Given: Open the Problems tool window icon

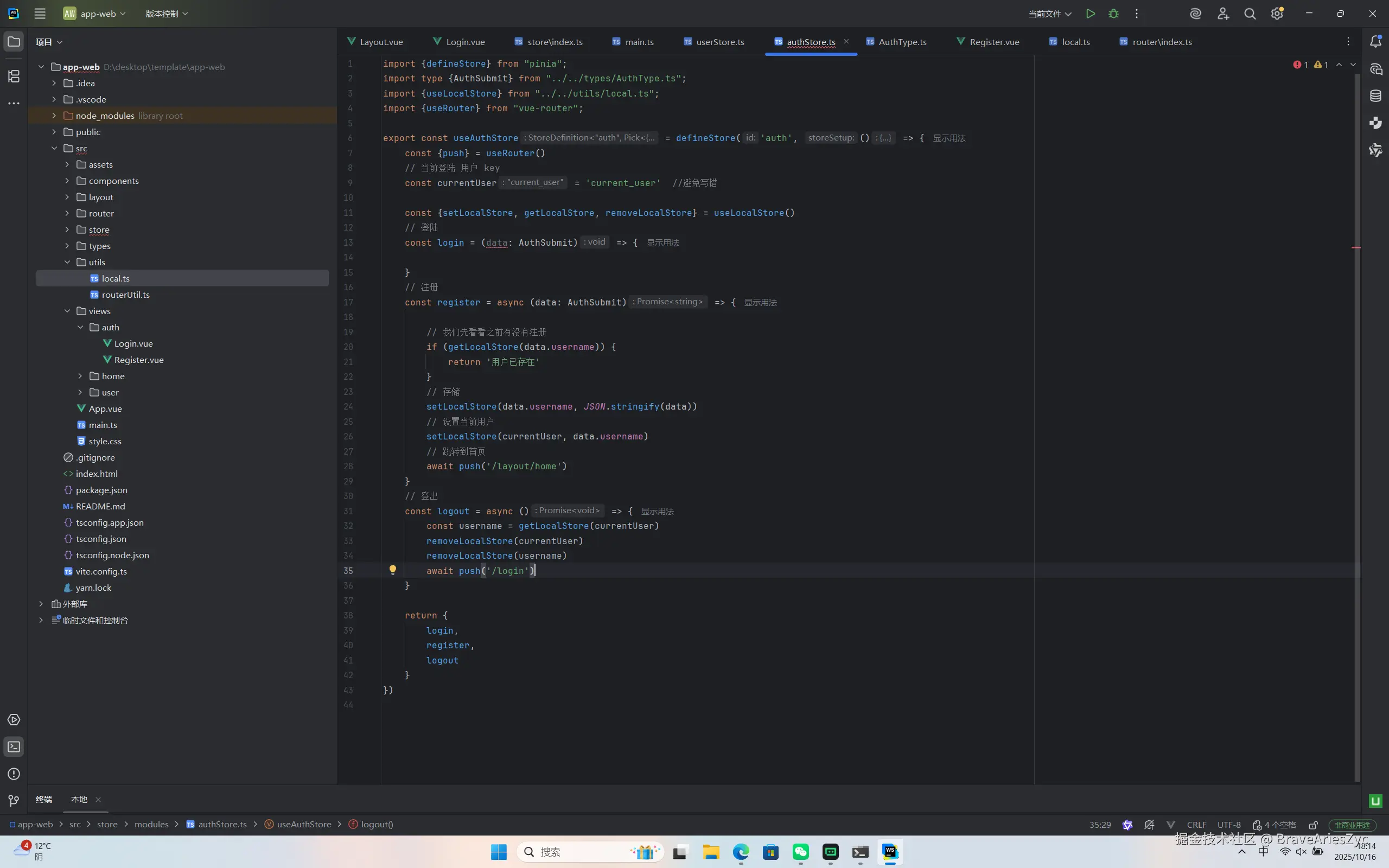Looking at the screenshot, I should [14, 774].
